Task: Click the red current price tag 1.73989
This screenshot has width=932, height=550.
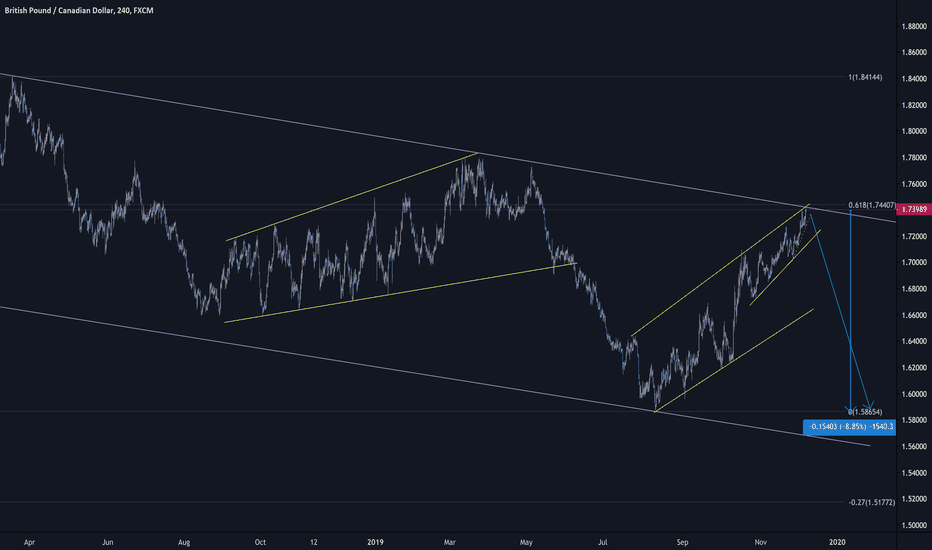Action: click(912, 209)
